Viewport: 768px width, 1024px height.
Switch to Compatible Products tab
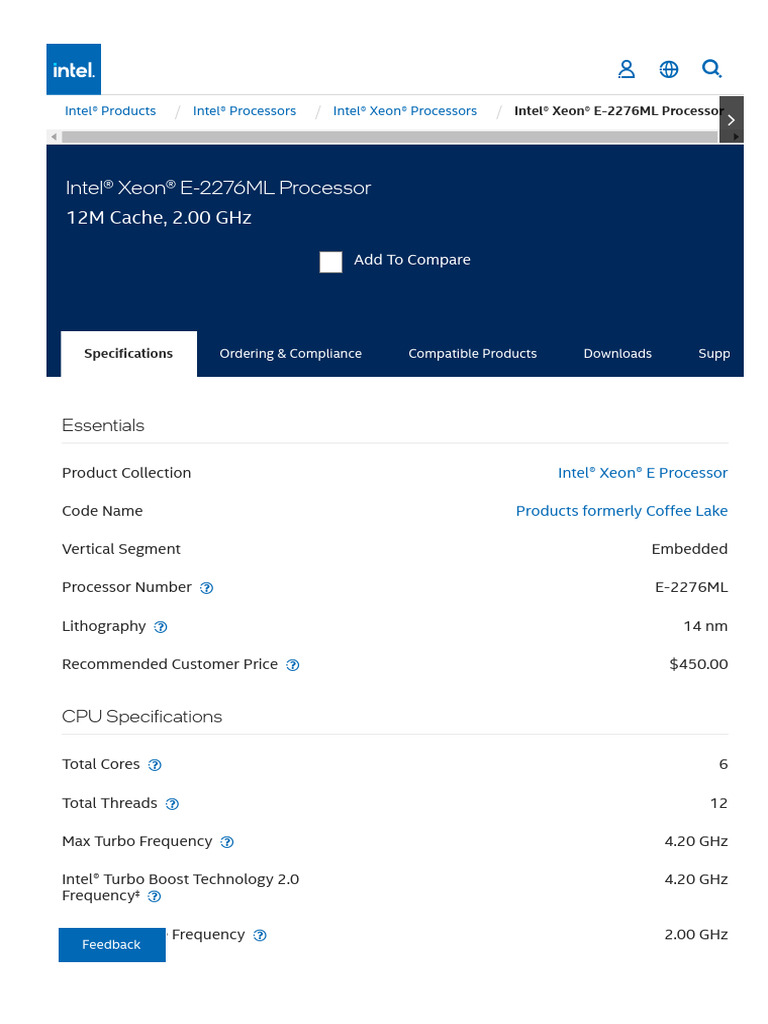(472, 353)
